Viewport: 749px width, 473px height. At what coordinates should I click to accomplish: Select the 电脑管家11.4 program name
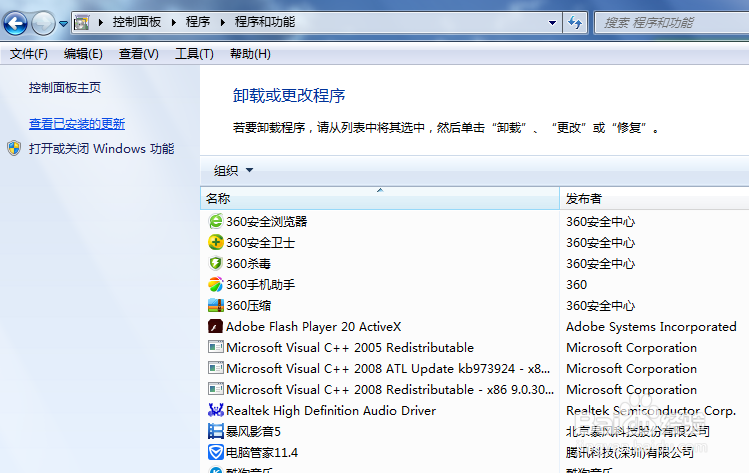pos(262,453)
